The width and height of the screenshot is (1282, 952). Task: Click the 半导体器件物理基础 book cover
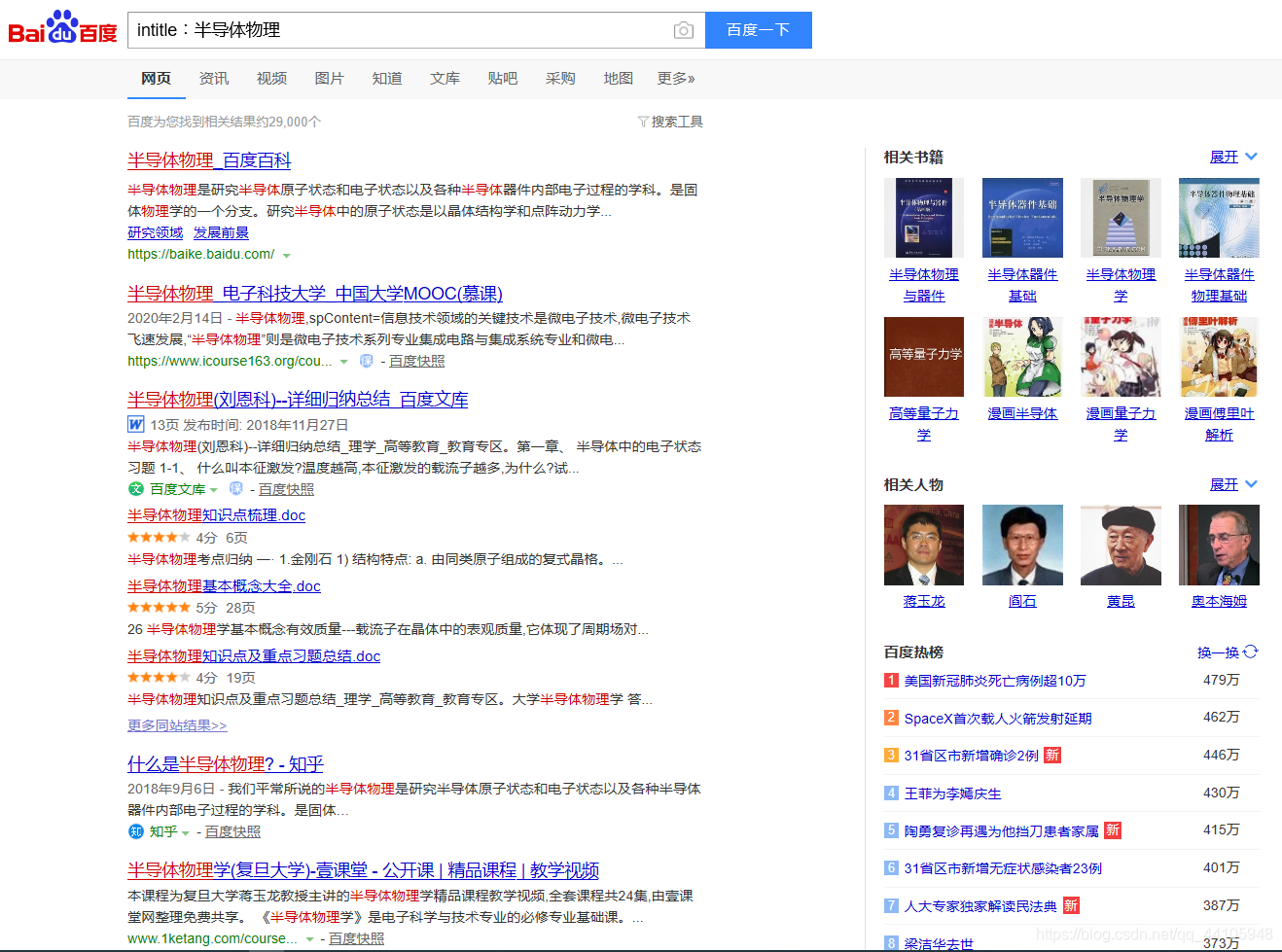(1219, 218)
